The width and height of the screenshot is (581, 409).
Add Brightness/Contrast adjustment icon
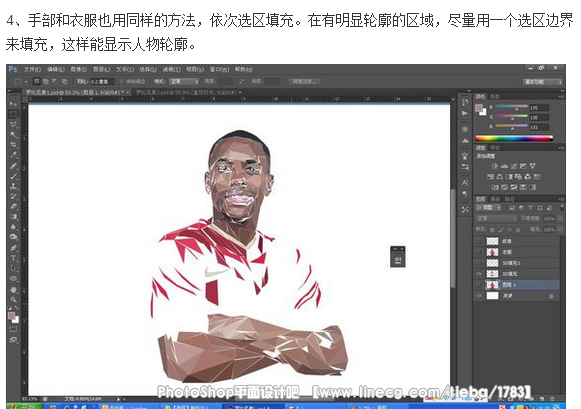[495, 166]
